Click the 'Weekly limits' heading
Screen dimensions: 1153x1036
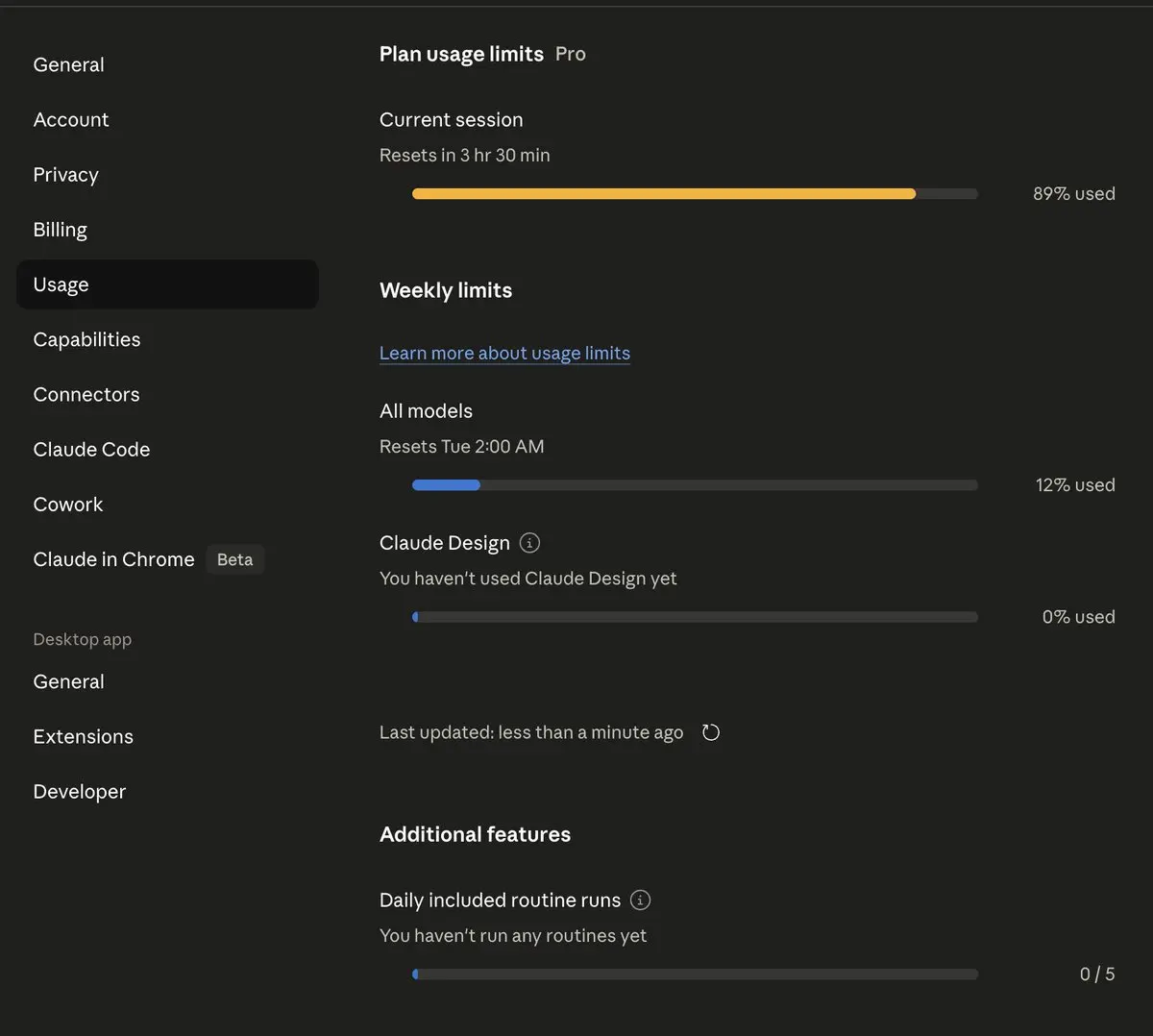(446, 290)
